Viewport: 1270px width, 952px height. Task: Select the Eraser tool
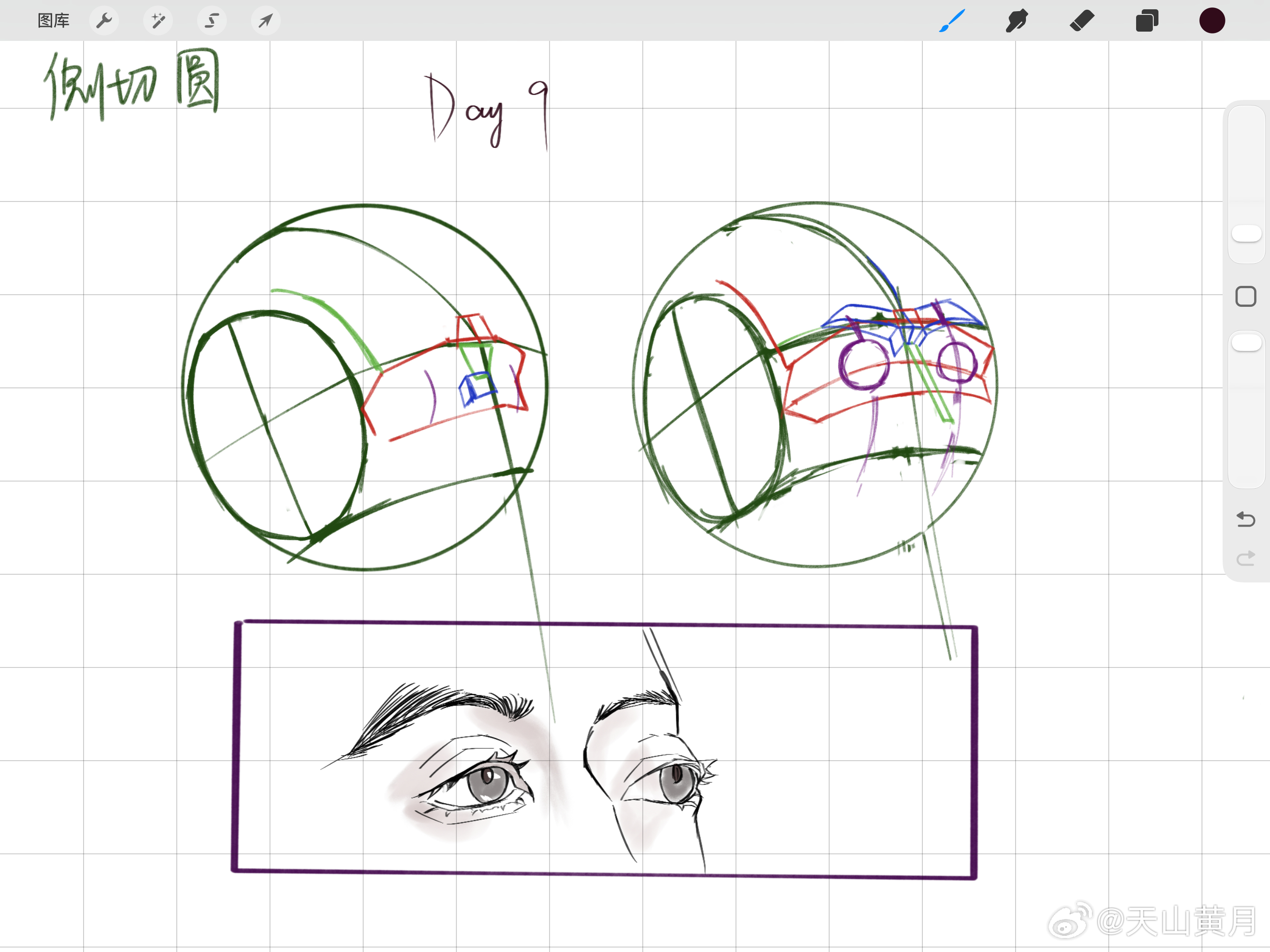1082,20
